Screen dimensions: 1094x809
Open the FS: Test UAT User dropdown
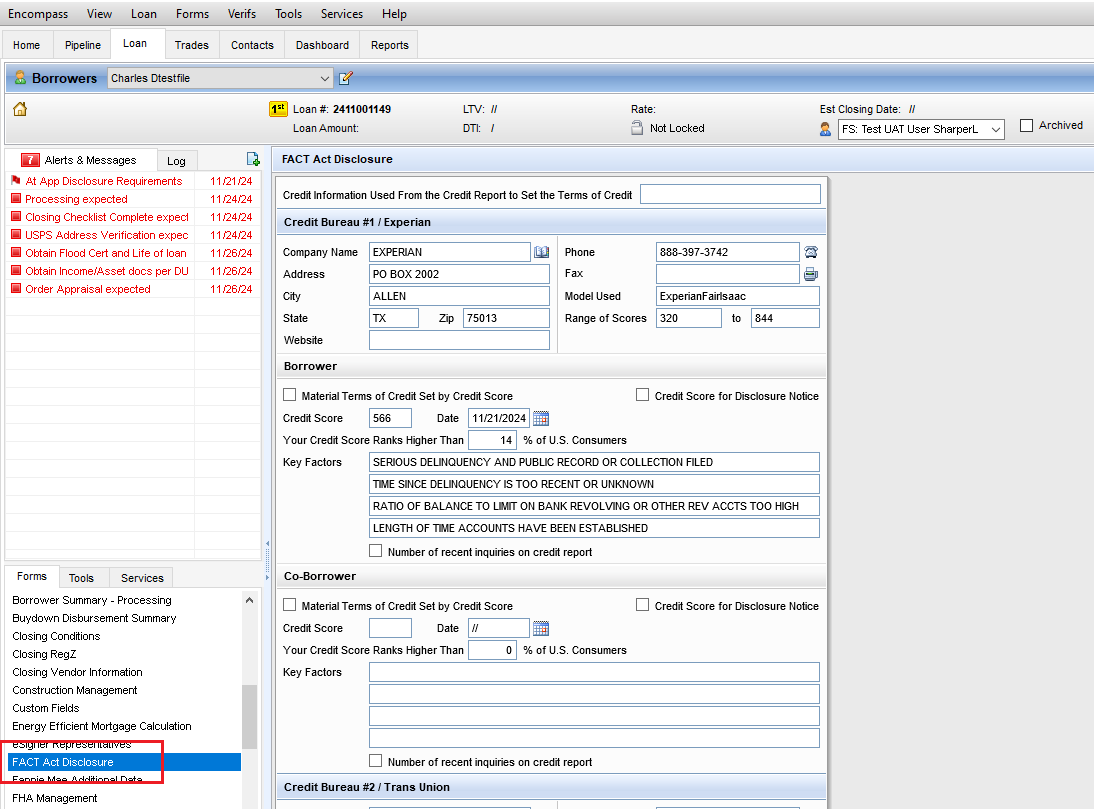(921, 129)
